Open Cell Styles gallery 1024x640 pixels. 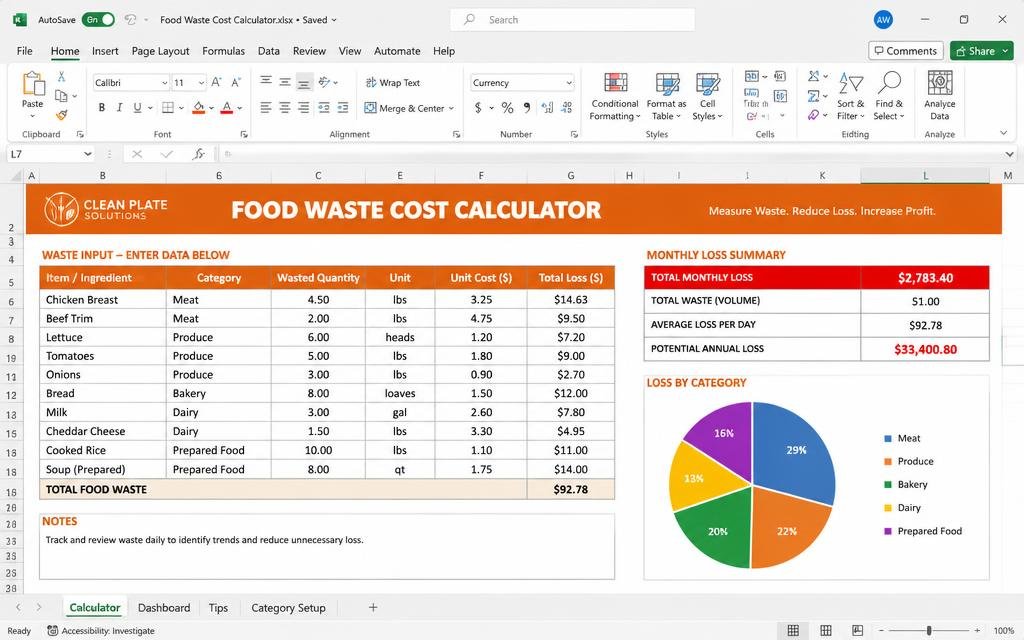click(707, 96)
